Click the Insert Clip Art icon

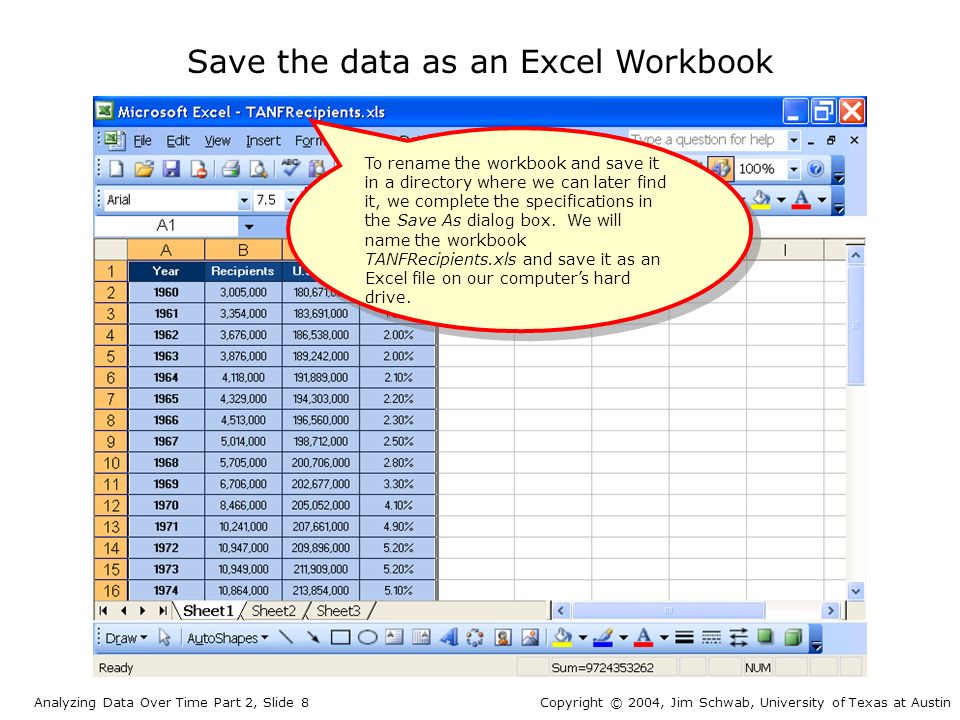[503, 638]
